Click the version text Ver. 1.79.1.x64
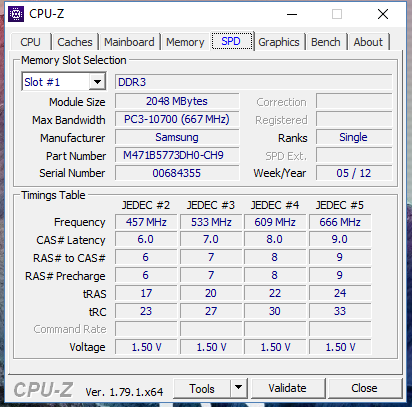The image size is (412, 407). [x=124, y=392]
